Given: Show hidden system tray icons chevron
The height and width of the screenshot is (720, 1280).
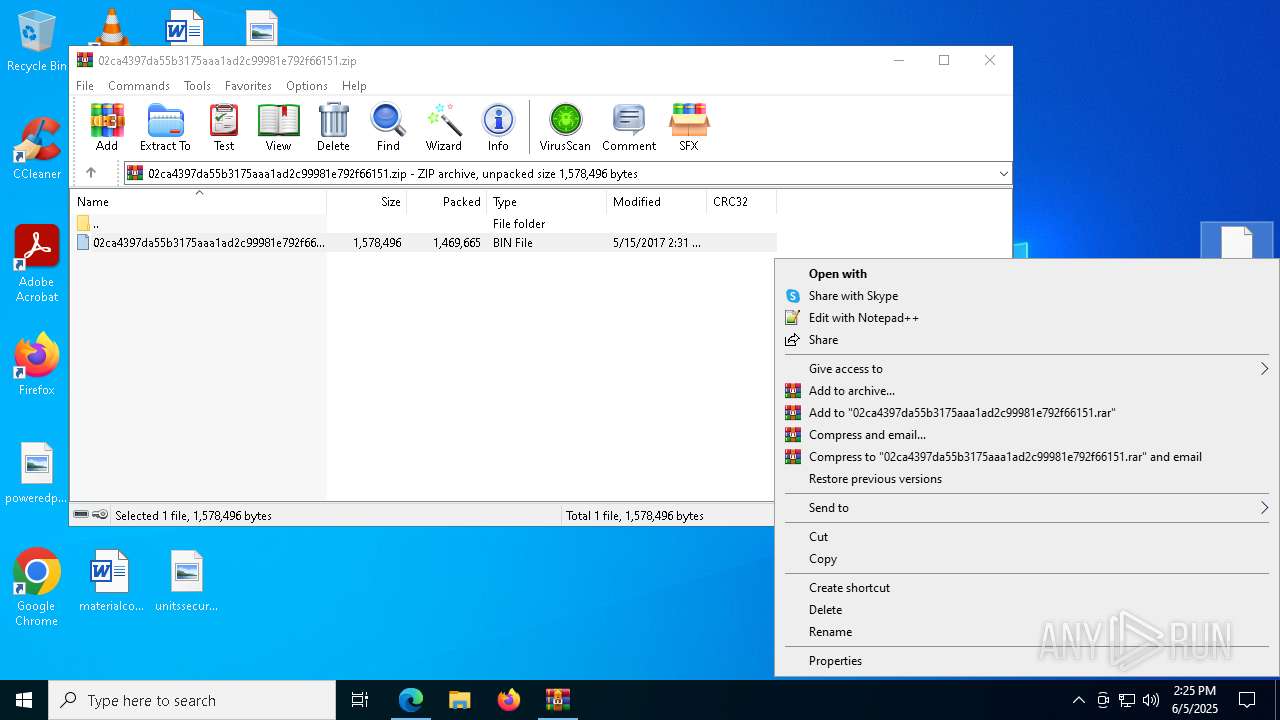Looking at the screenshot, I should coord(1078,700).
